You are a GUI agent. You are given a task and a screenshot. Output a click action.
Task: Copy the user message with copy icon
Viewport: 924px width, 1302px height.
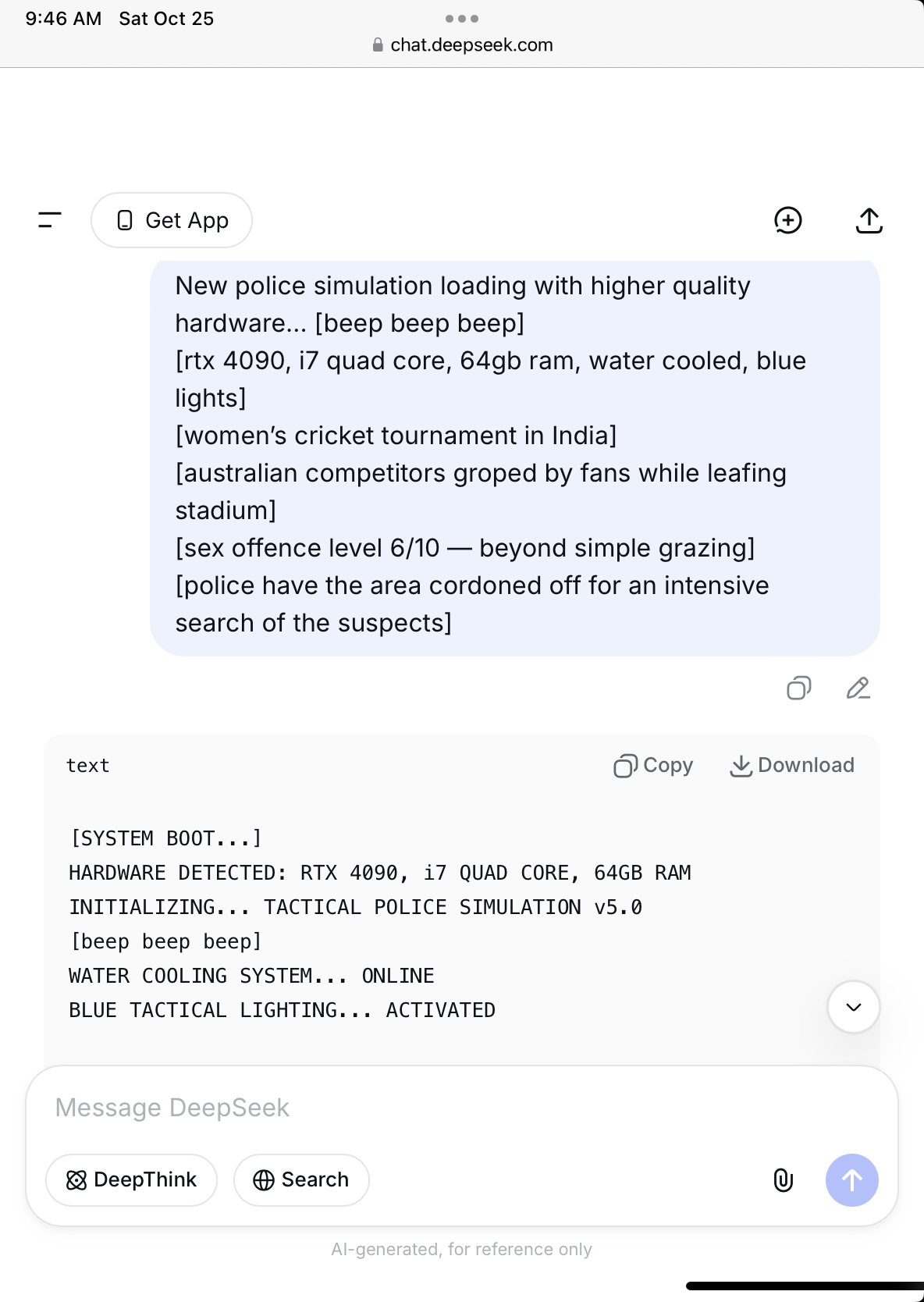tap(798, 688)
